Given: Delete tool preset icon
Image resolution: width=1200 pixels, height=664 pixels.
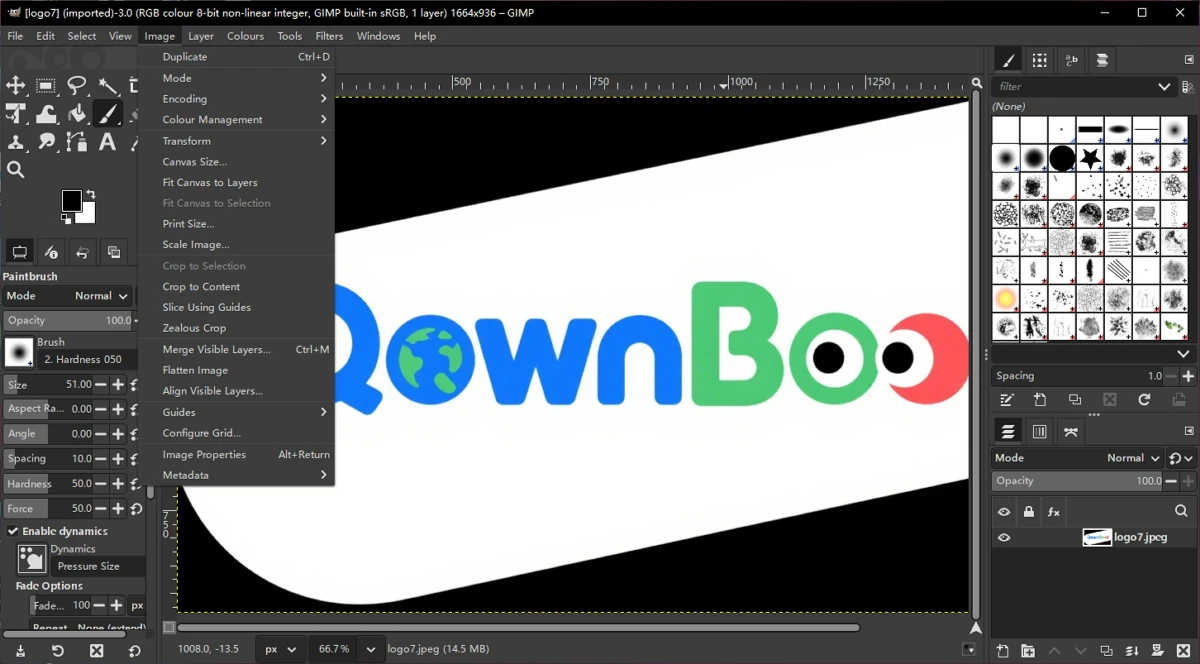Looking at the screenshot, I should [96, 651].
